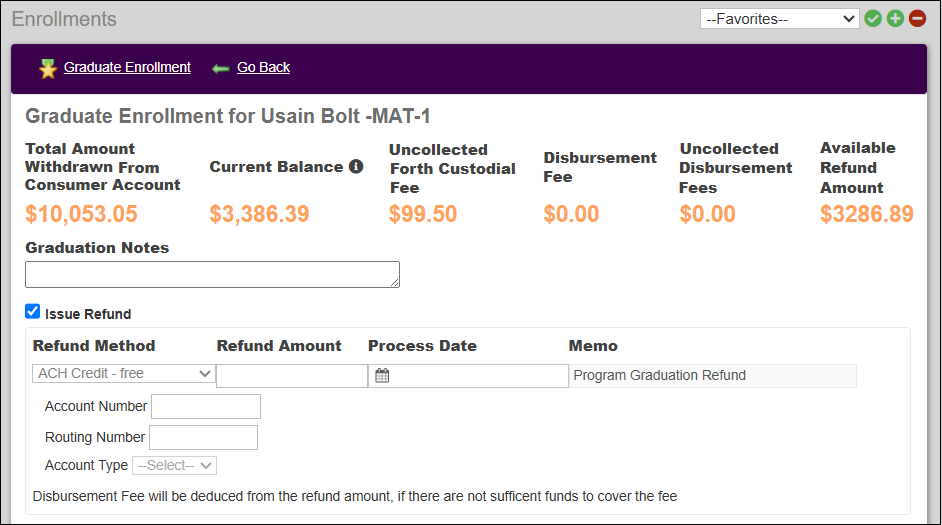The height and width of the screenshot is (525, 942).
Task: Click the Graduate Enrollment for Usain Bolt heading
Action: click(228, 116)
